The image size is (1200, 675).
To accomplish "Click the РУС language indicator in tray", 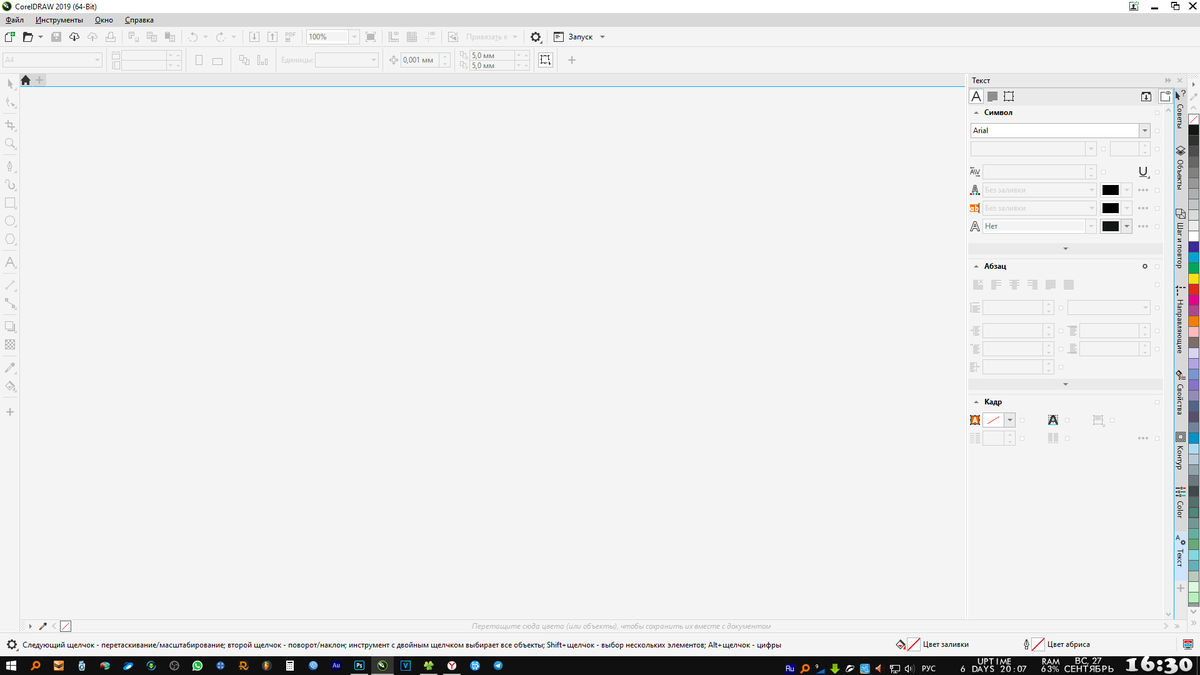I will (x=928, y=667).
